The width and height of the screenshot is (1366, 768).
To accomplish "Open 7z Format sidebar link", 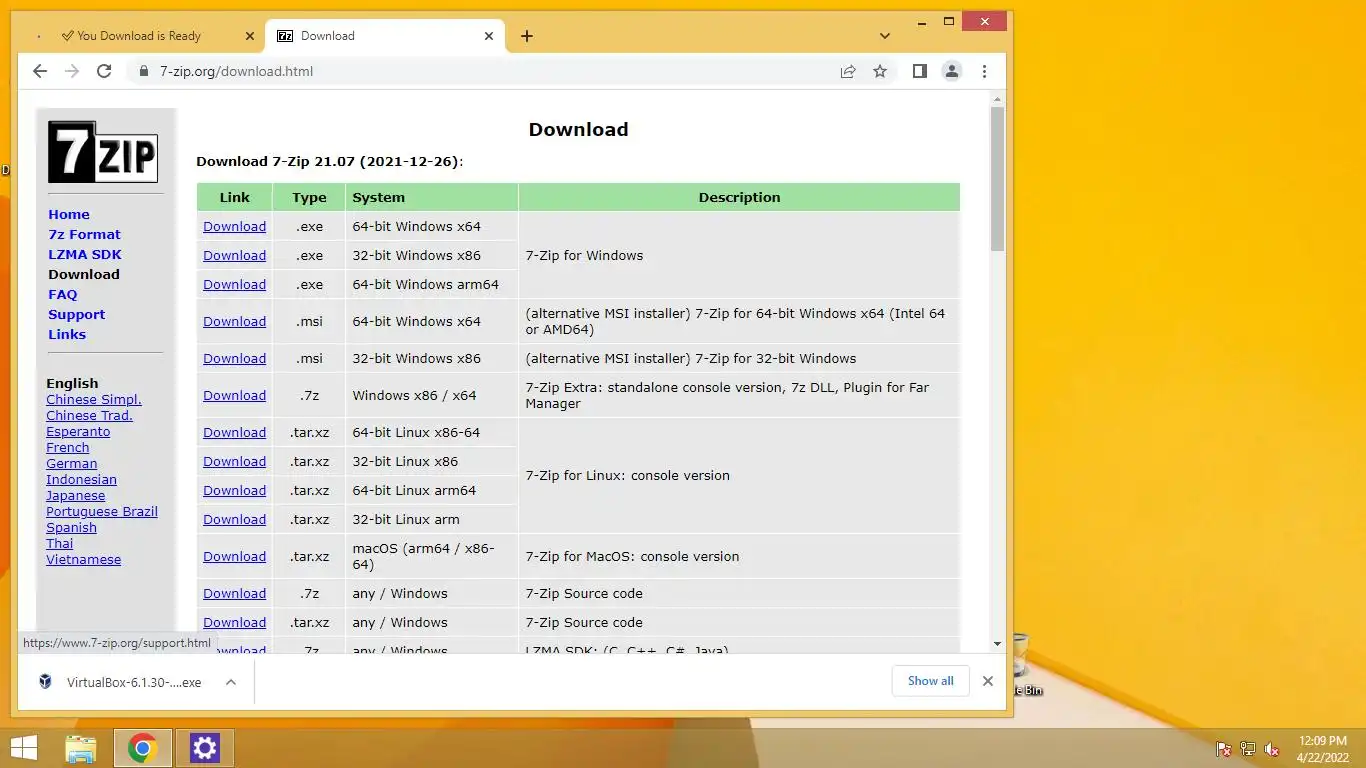I will 84,234.
